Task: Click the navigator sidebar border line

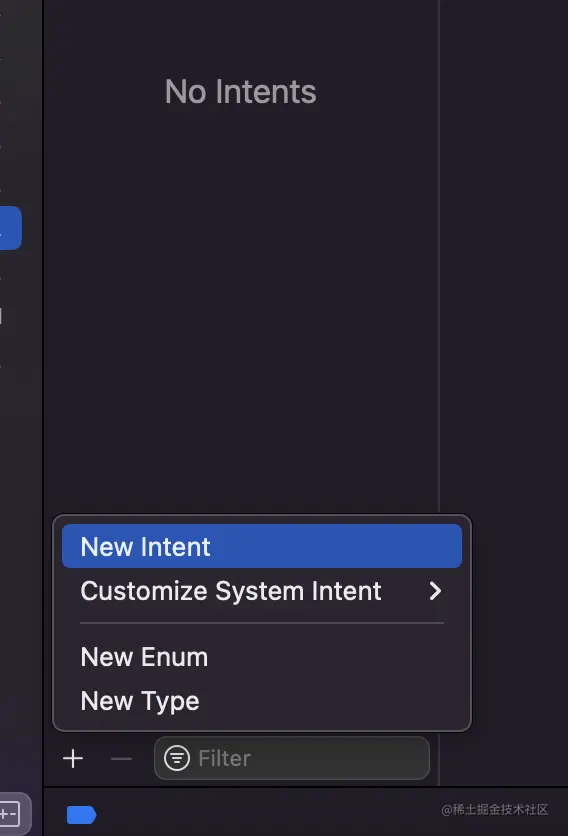Action: pos(43,373)
